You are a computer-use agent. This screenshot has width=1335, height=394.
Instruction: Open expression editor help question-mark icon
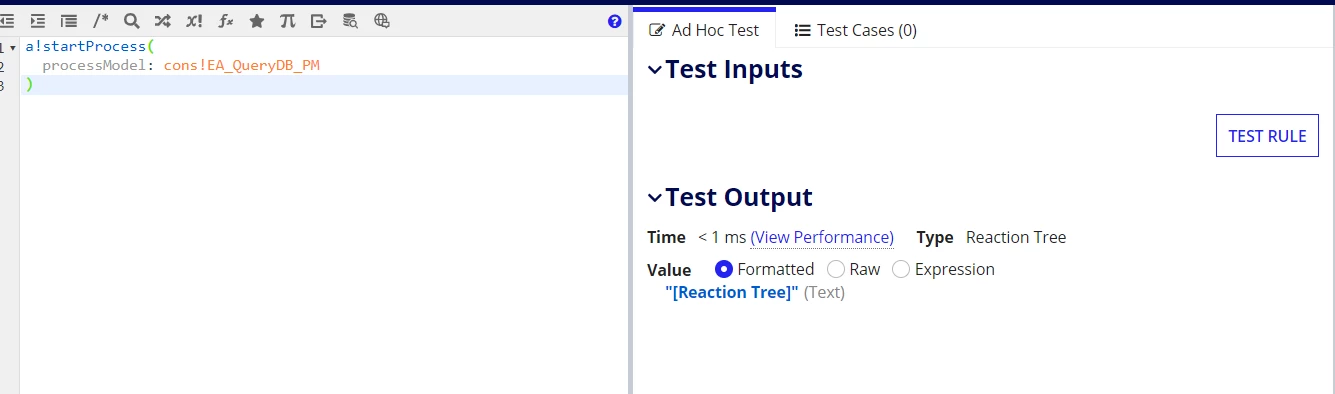pyautogui.click(x=615, y=21)
